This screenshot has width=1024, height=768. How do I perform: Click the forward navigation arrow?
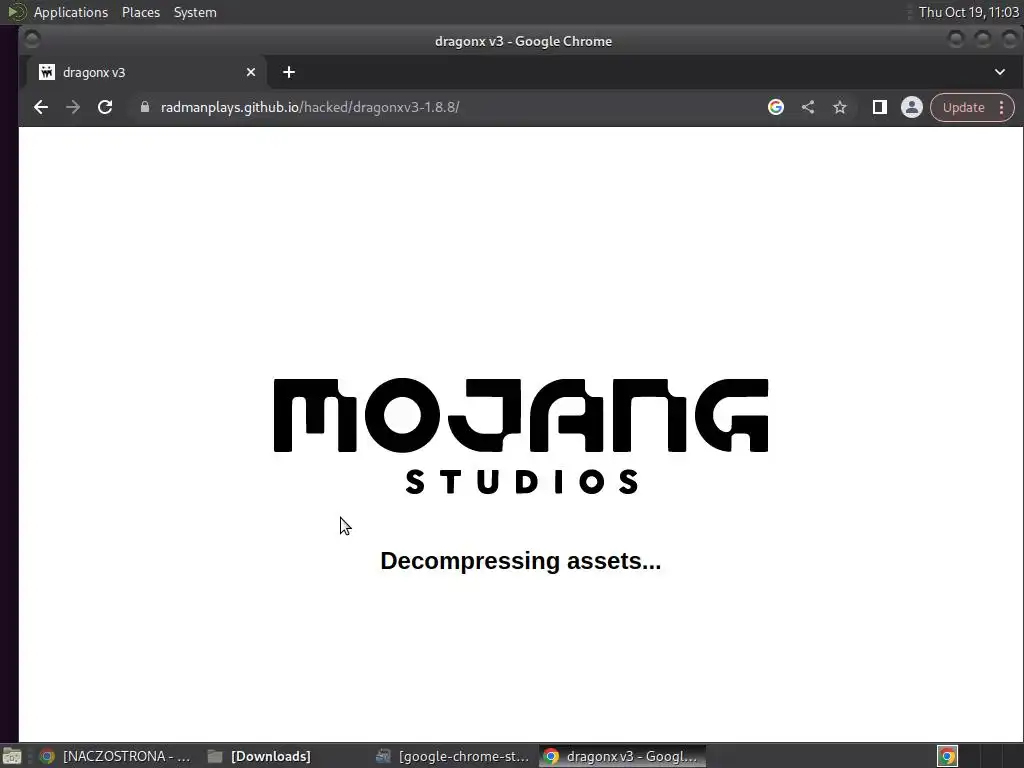point(73,107)
